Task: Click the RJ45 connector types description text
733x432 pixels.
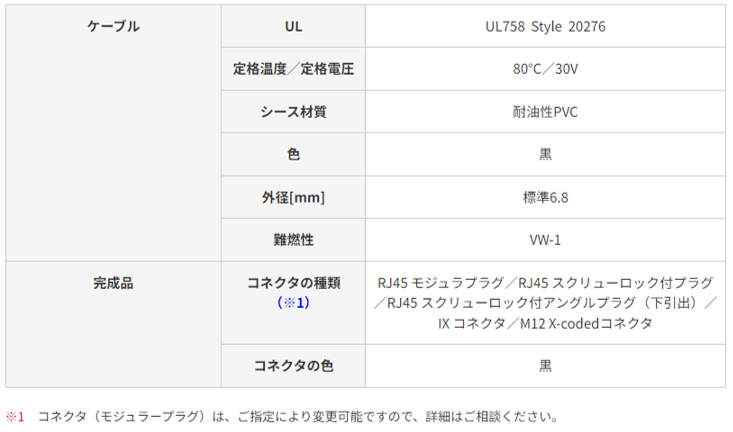Action: point(545,302)
